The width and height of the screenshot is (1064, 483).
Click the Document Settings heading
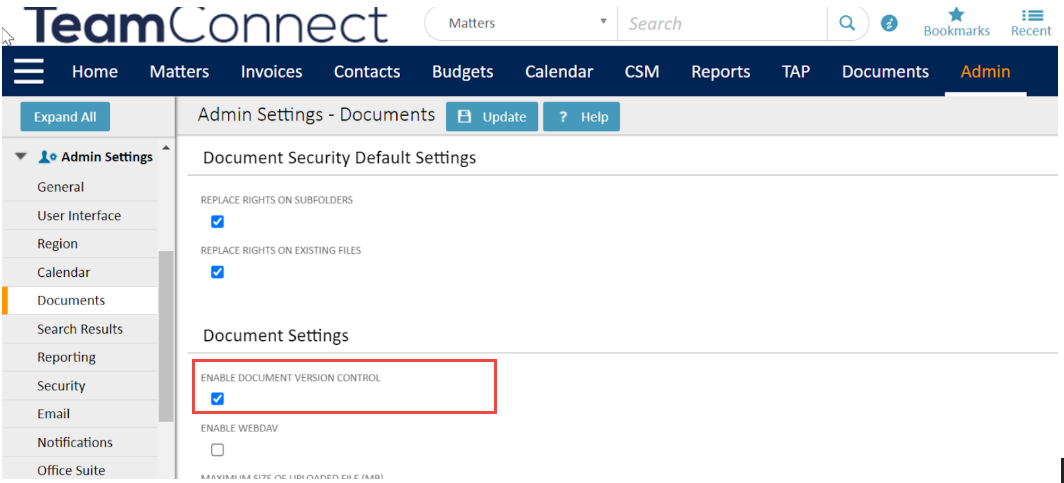[276, 335]
